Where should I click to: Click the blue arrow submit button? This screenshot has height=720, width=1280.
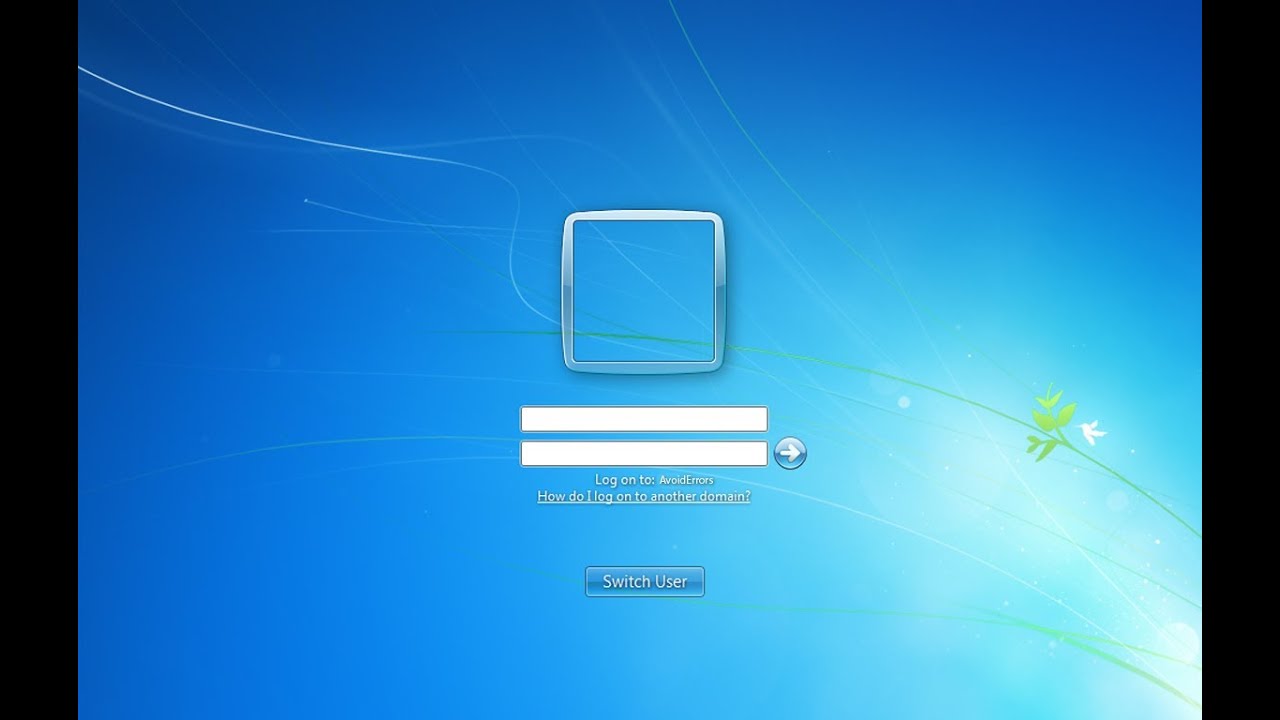pos(790,453)
